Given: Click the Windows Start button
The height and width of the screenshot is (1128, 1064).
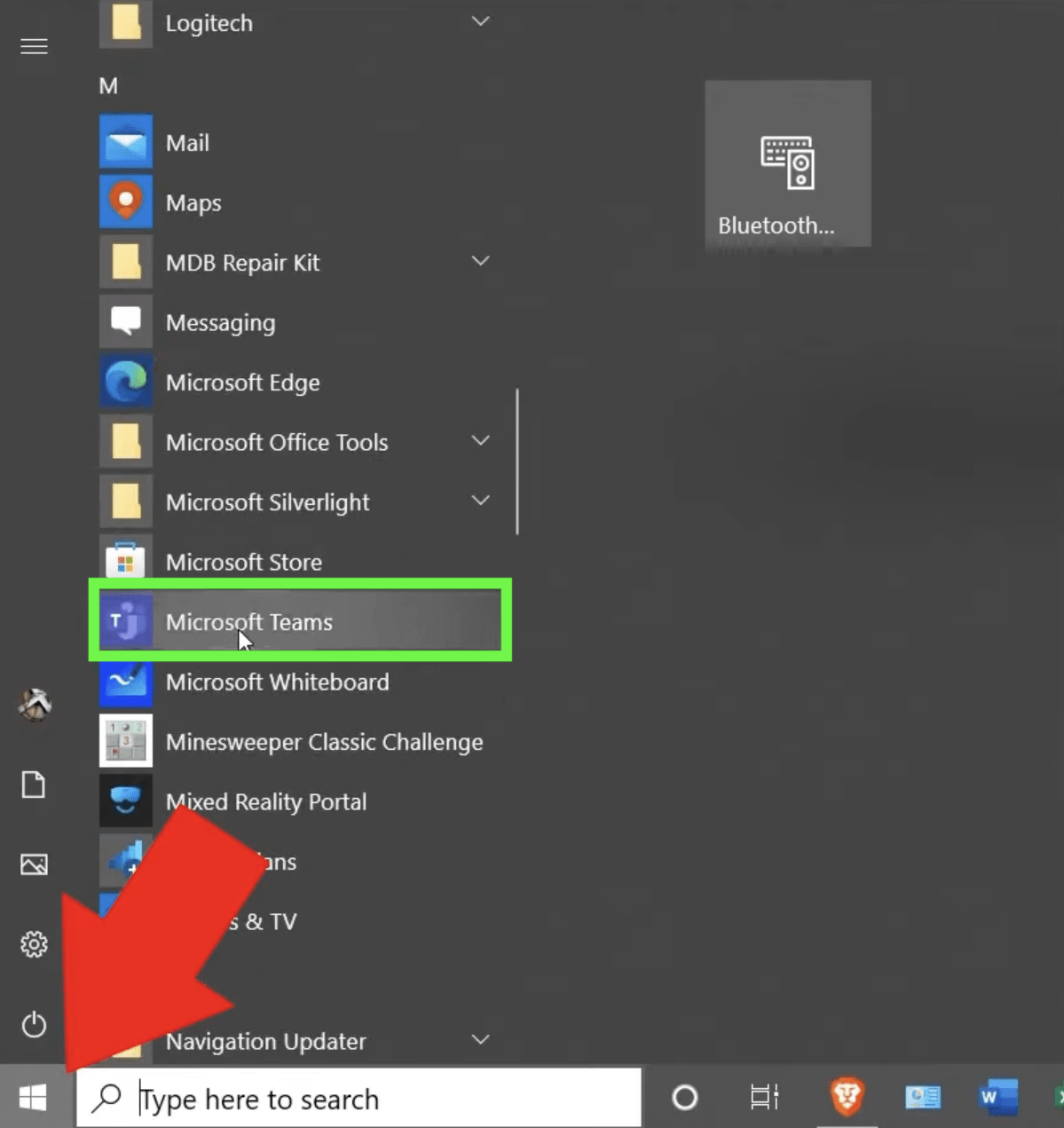Looking at the screenshot, I should click(33, 1098).
